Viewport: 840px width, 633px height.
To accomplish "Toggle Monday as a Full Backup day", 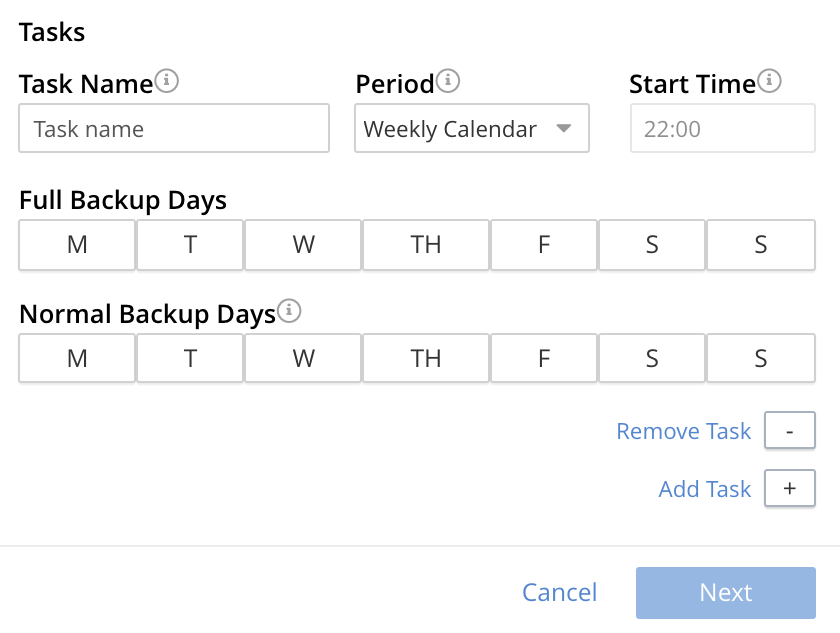I will 76,245.
